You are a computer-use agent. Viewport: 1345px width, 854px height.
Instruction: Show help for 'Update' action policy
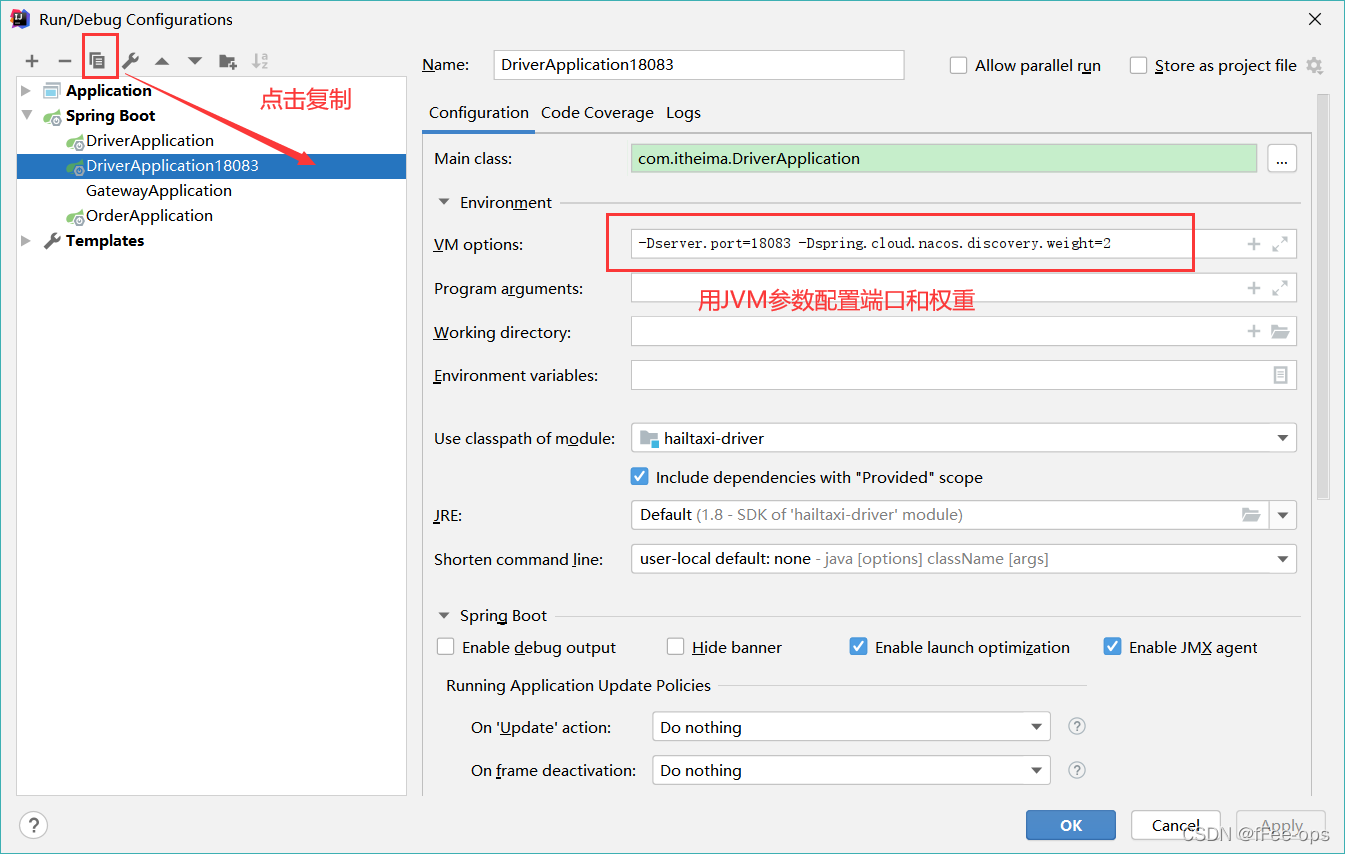coord(1077,727)
